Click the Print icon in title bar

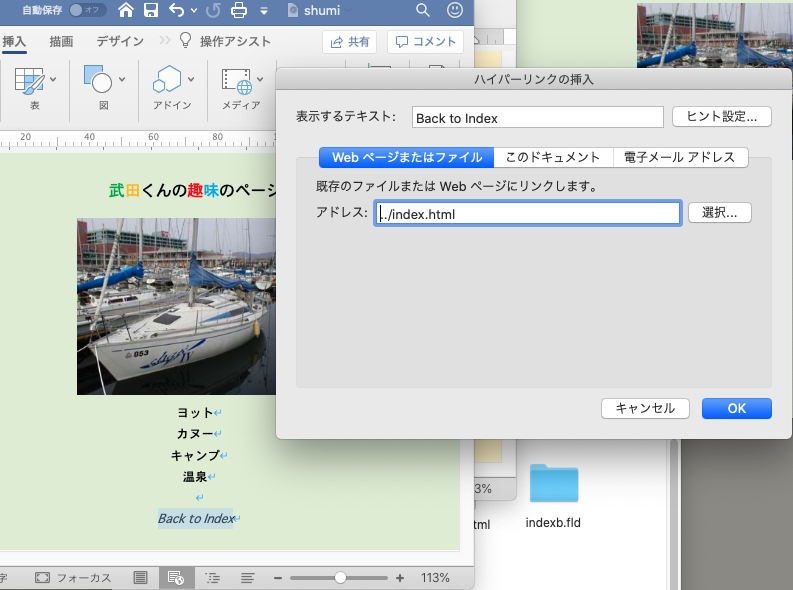coord(239,11)
